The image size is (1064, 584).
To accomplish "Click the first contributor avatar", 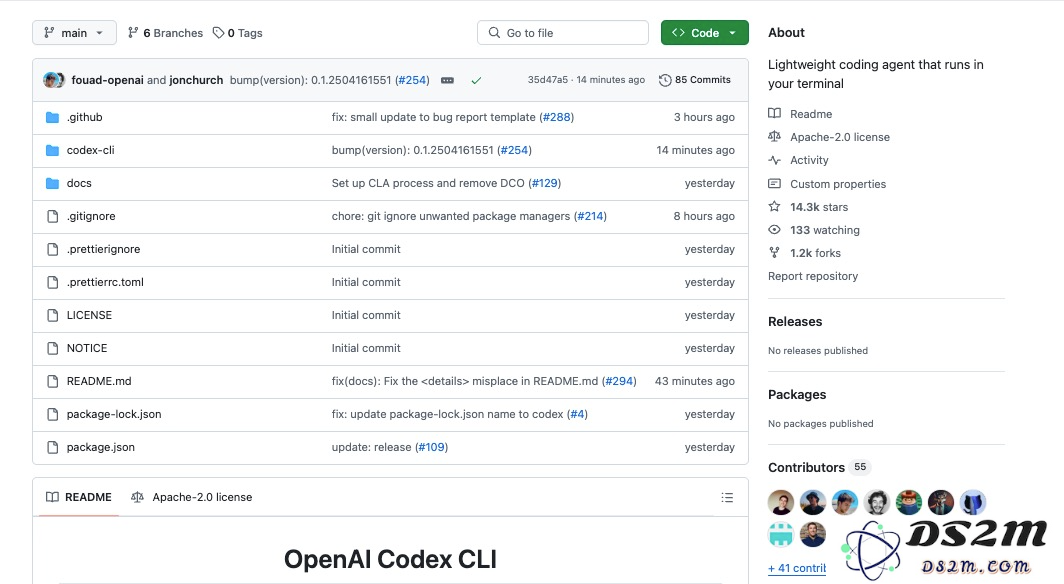I will [781, 503].
